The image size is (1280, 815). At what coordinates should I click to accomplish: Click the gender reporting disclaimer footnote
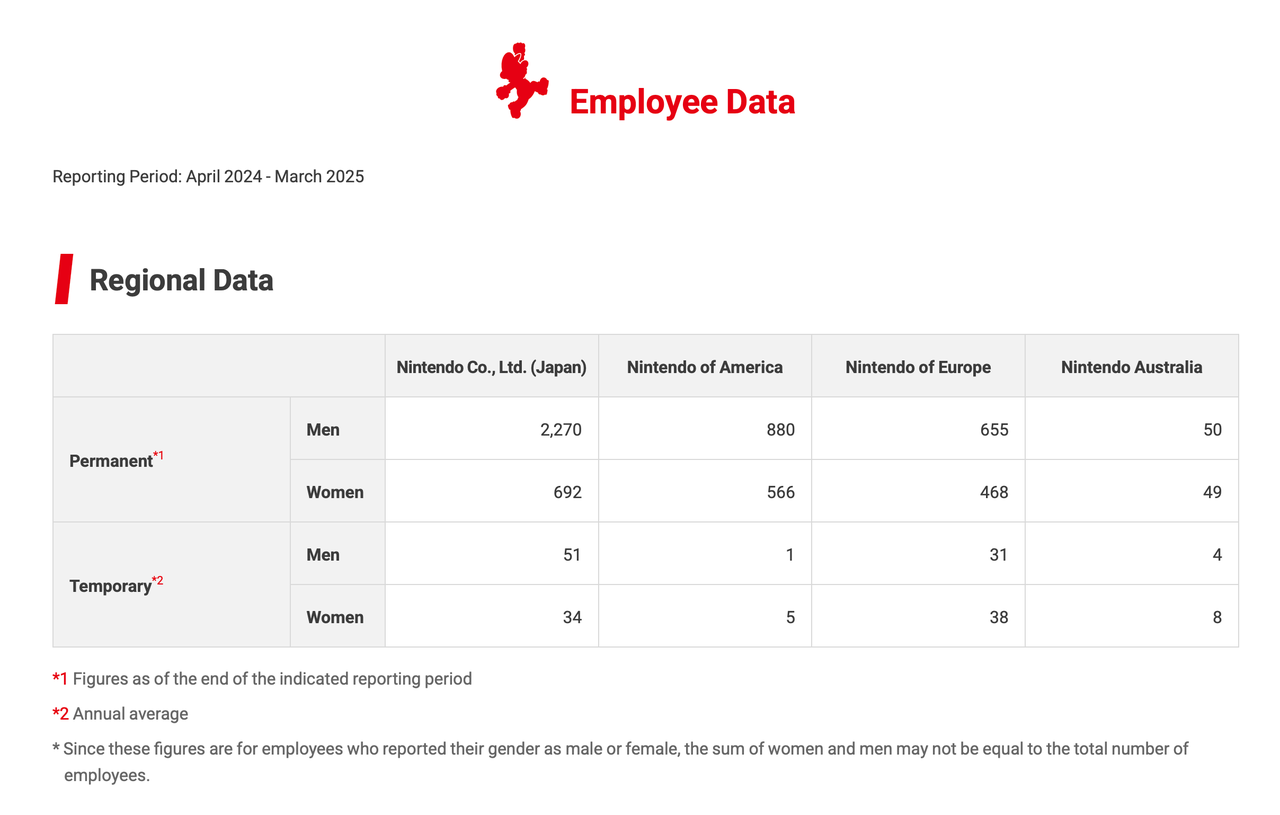[x=620, y=762]
